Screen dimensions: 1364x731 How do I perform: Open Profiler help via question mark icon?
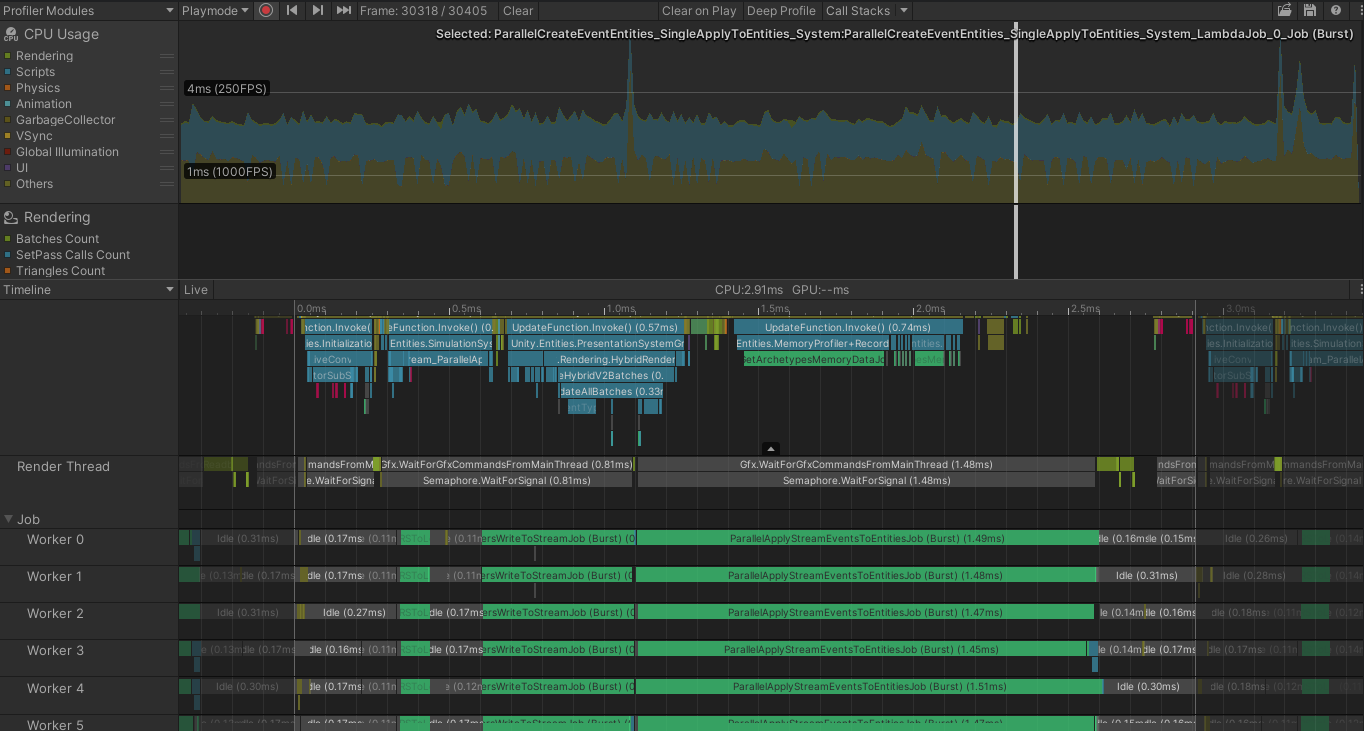coord(1337,10)
